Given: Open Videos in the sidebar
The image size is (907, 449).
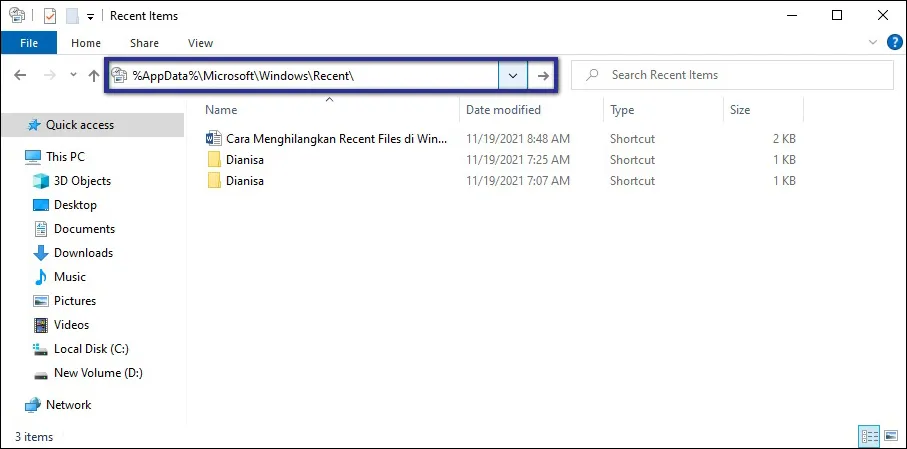Looking at the screenshot, I should tap(71, 325).
